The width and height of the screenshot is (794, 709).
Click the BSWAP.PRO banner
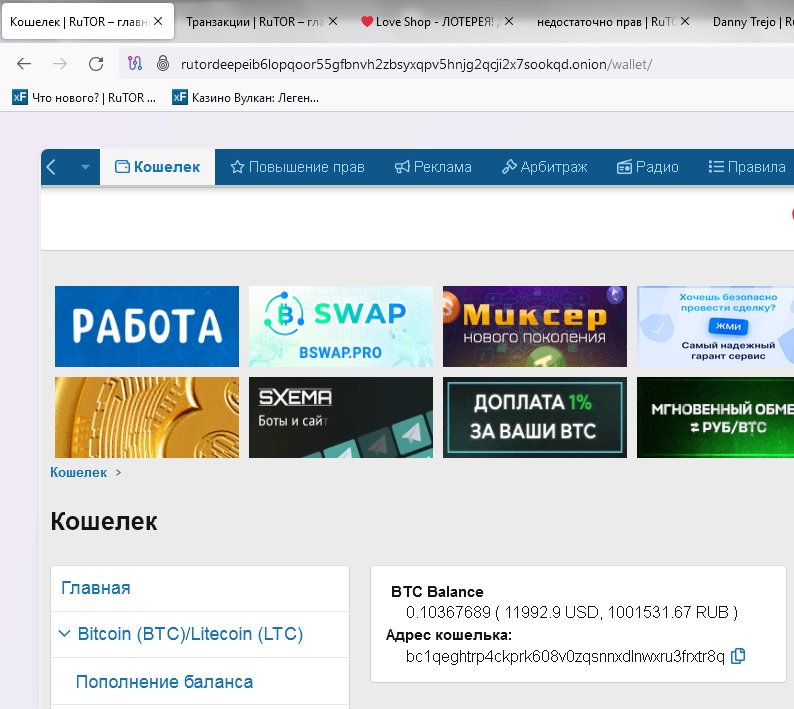point(340,326)
